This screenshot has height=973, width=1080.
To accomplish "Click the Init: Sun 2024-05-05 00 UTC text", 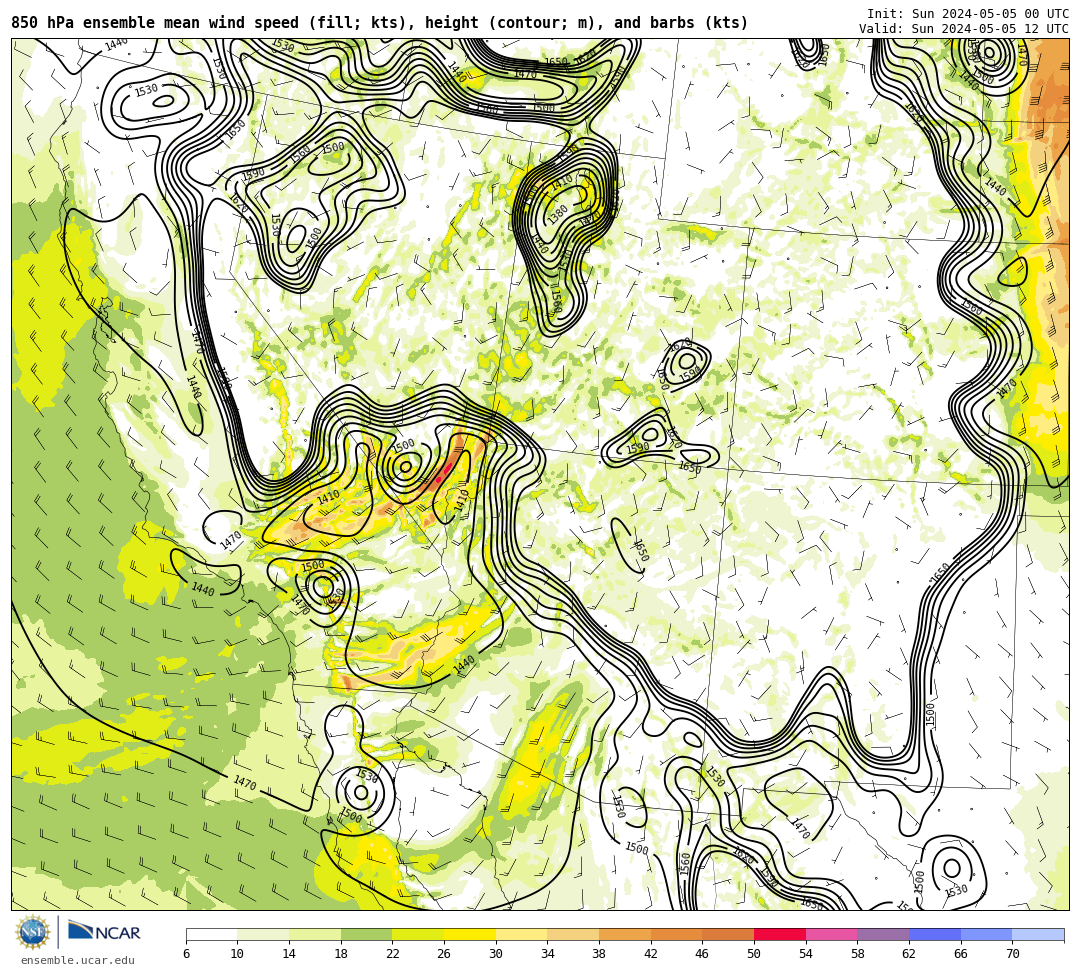I will 968,14.
